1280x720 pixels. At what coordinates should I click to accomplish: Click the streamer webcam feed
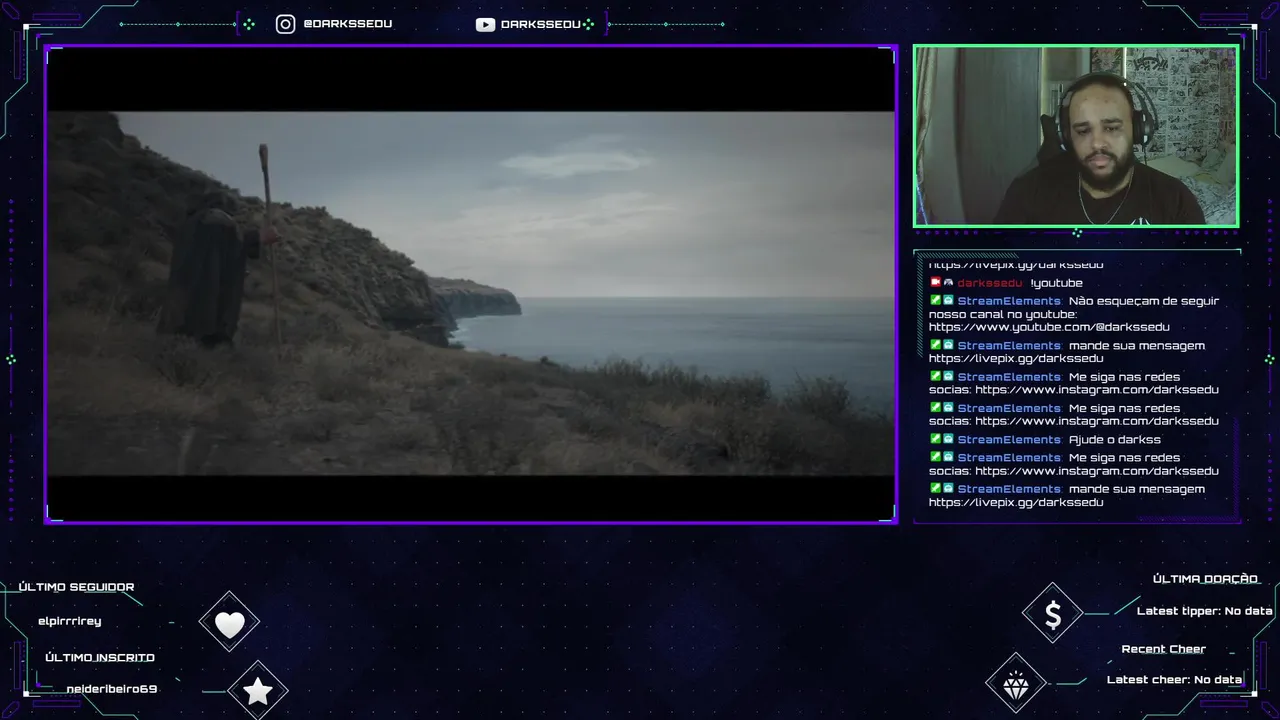click(1076, 136)
